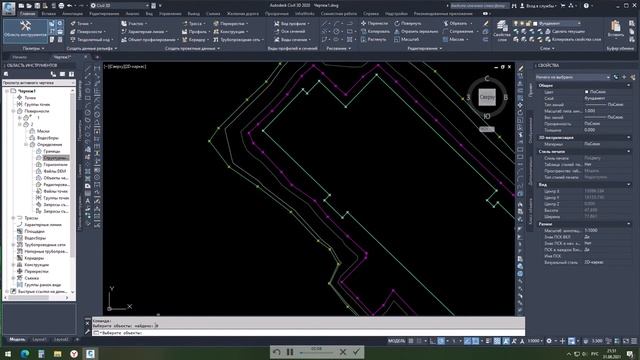Click the recording progress slider
The height and width of the screenshot is (360, 640).
[317, 352]
